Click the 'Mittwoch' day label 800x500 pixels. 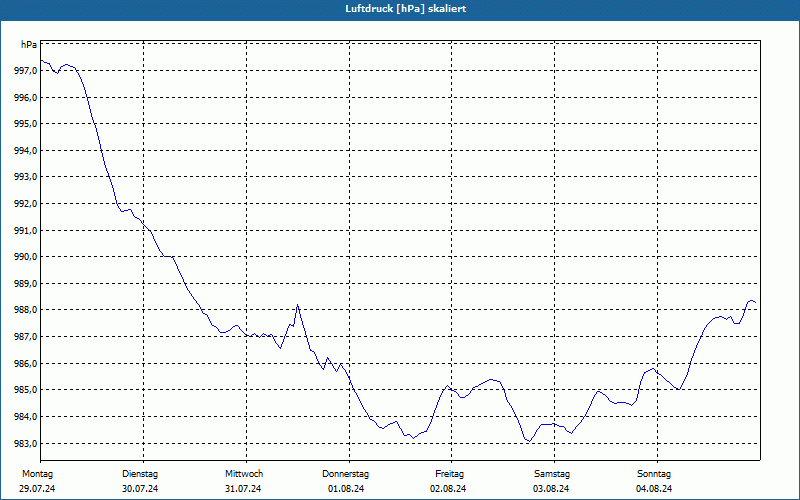click(x=244, y=474)
